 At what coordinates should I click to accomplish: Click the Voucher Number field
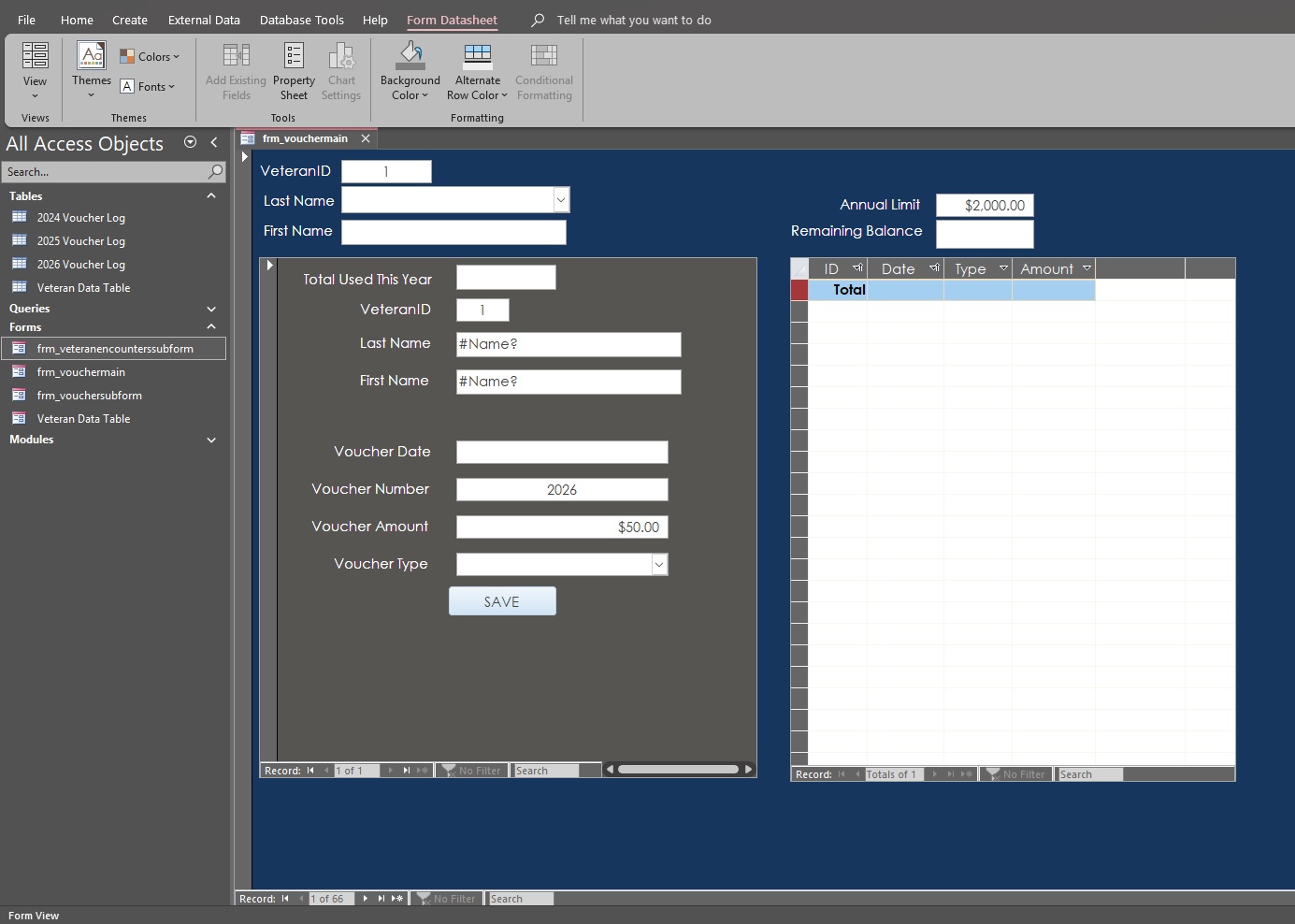(562, 490)
